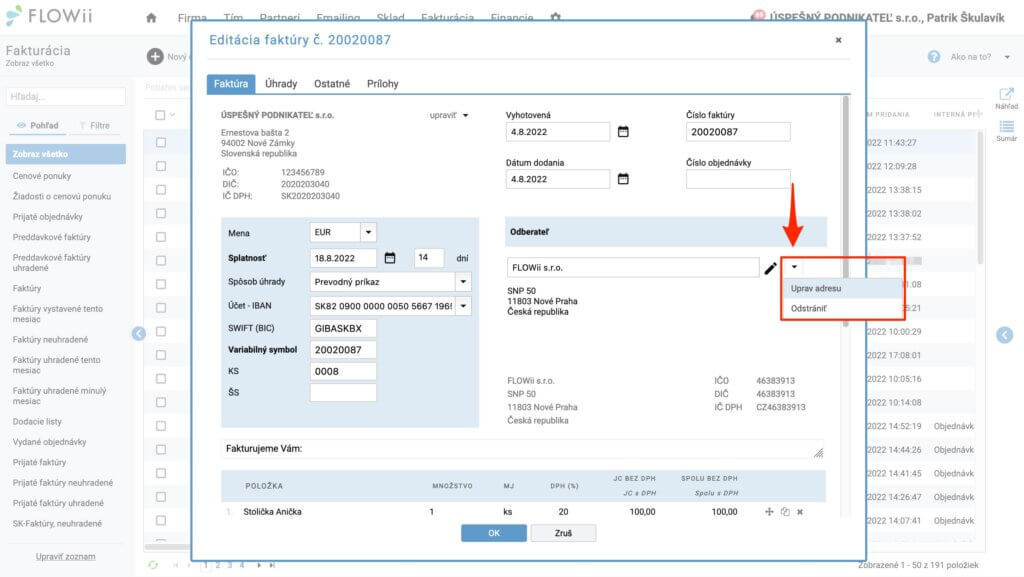Click the Fakturujeme Vám text area
The width and height of the screenshot is (1024, 577).
point(522,449)
